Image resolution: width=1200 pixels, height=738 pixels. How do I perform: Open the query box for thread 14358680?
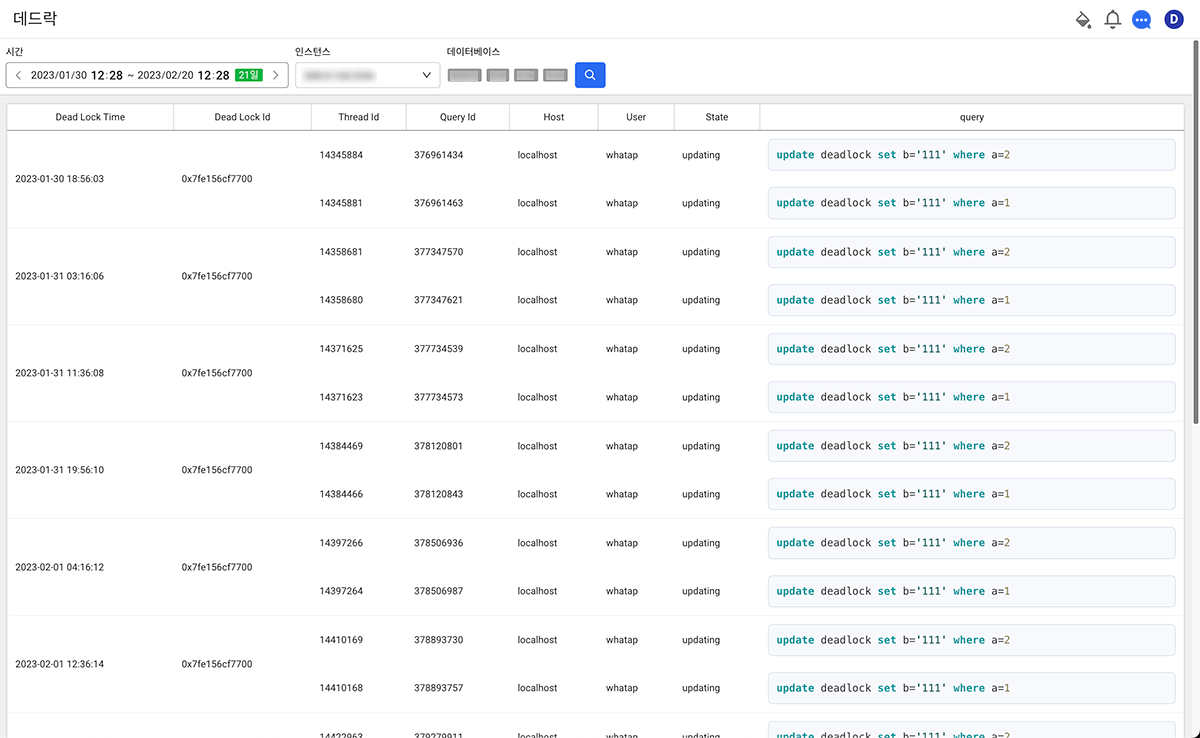tap(972, 300)
